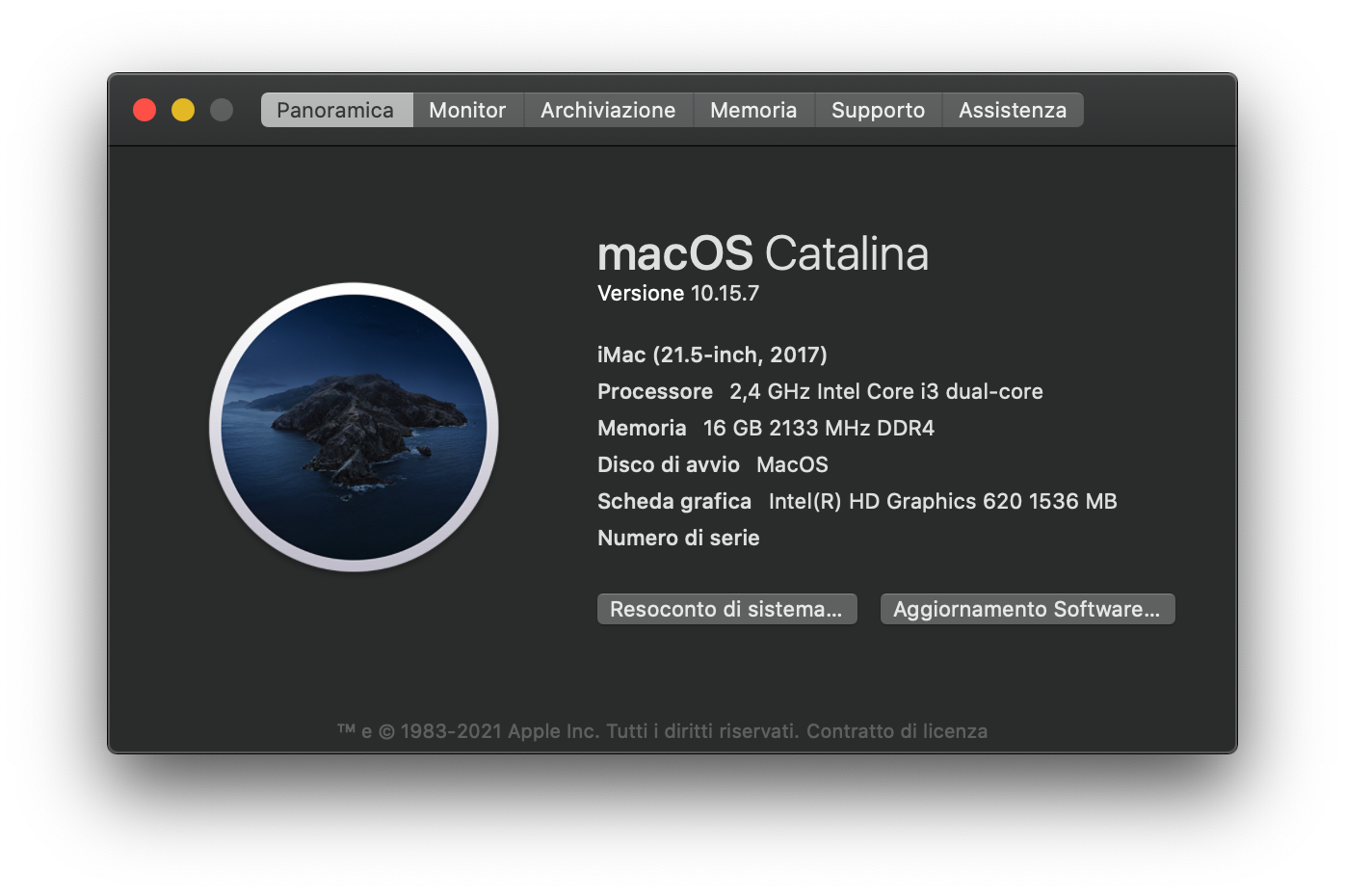Viewport: 1345px width, 896px height.
Task: Click the 2,4 GHz Intel Core i3 processor value
Action: tap(886, 391)
